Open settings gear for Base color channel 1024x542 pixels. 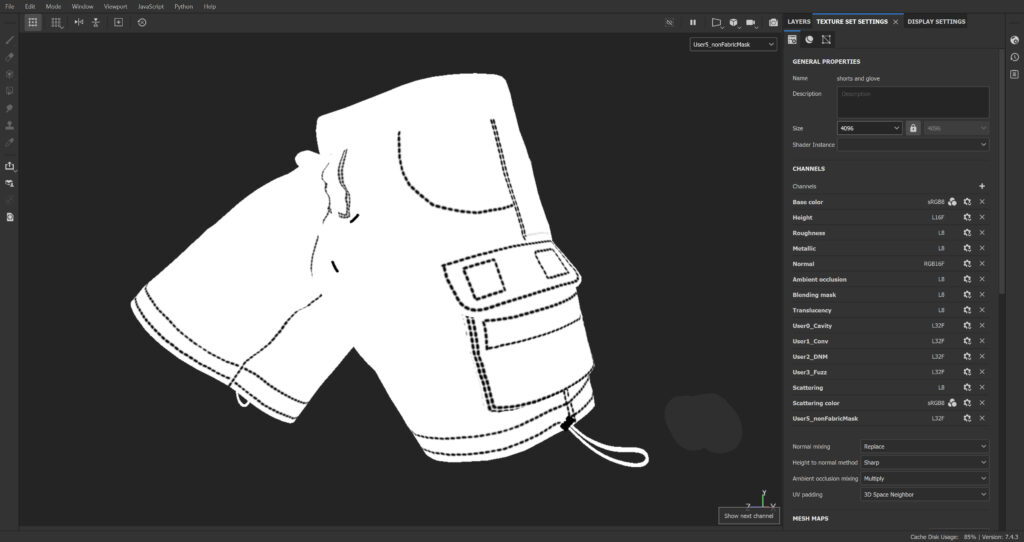[967, 202]
